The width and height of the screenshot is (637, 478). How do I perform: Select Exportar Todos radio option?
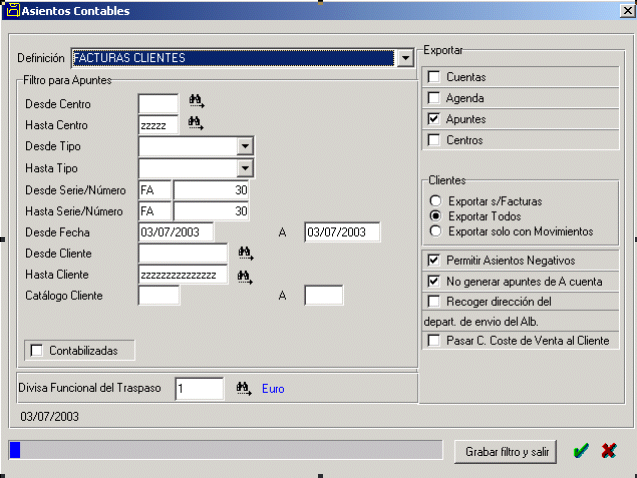click(436, 216)
